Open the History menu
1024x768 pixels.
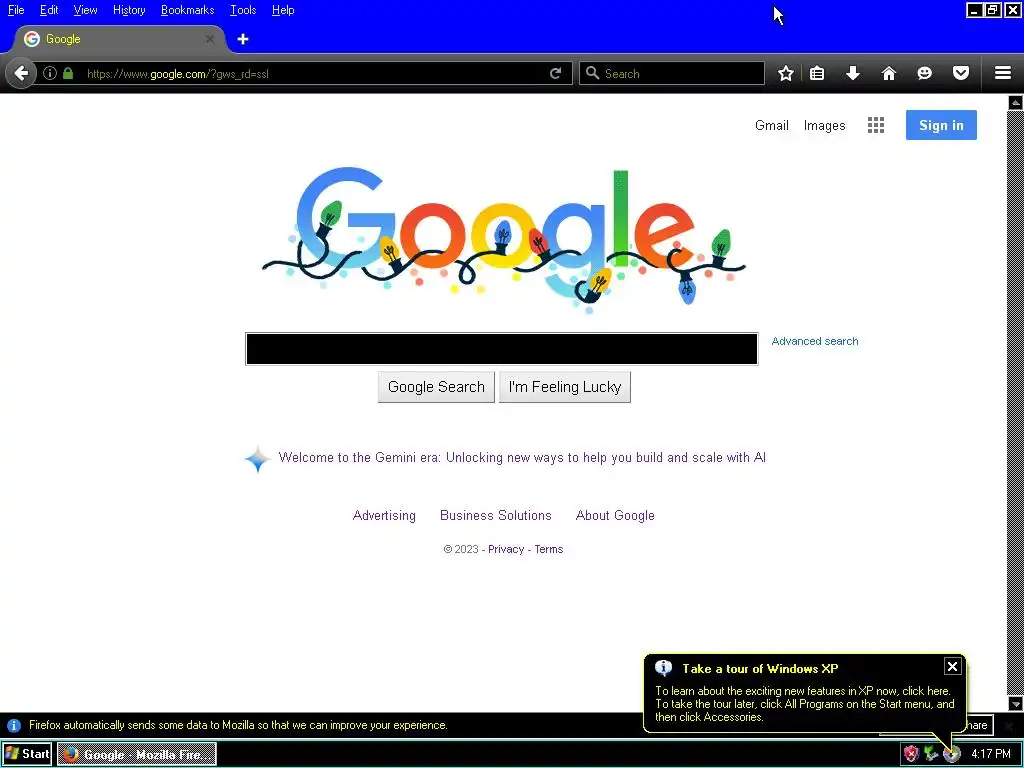pos(129,10)
